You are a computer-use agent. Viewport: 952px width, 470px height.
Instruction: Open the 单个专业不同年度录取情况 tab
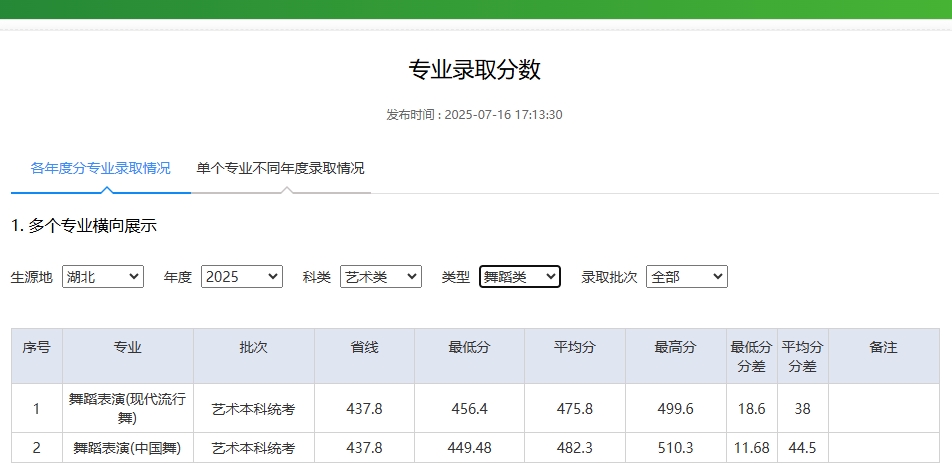point(280,168)
